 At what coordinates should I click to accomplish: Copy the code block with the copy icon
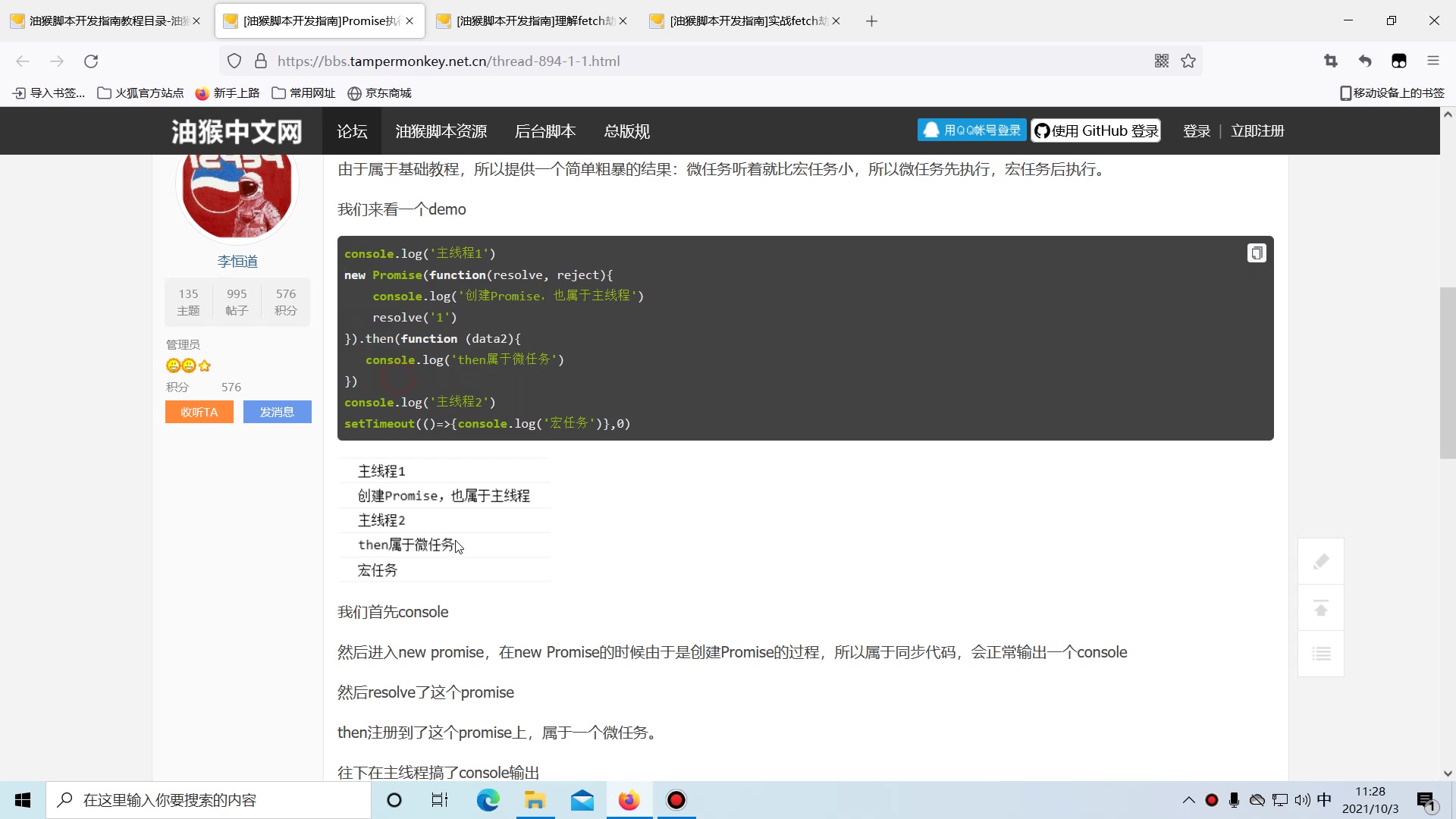(1257, 253)
